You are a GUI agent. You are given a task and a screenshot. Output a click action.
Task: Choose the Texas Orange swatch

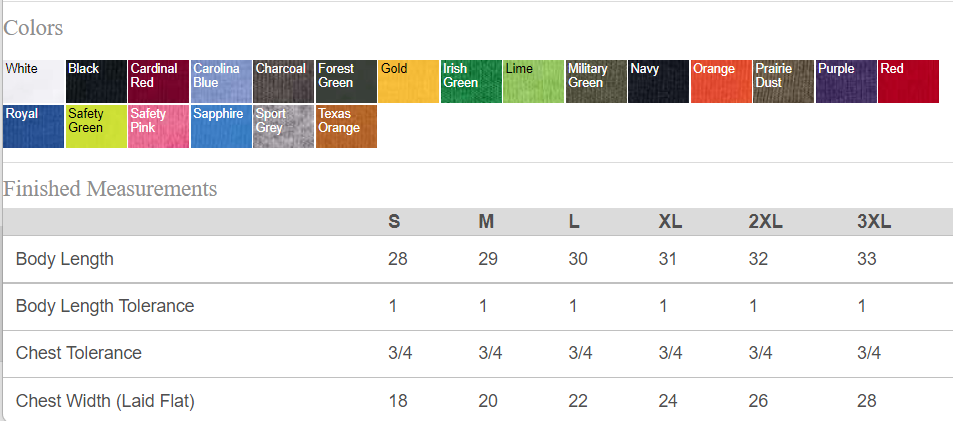(346, 126)
